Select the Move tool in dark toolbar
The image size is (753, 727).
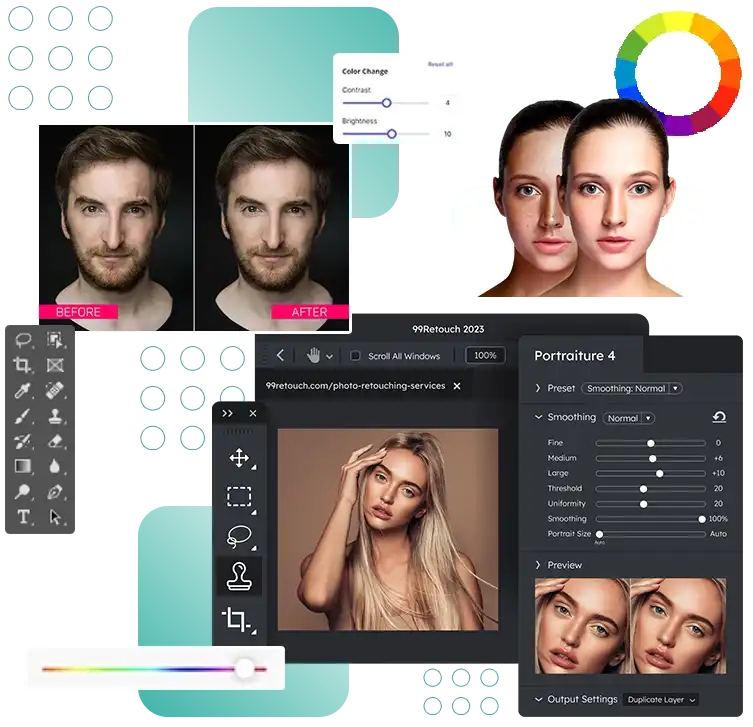(x=239, y=458)
